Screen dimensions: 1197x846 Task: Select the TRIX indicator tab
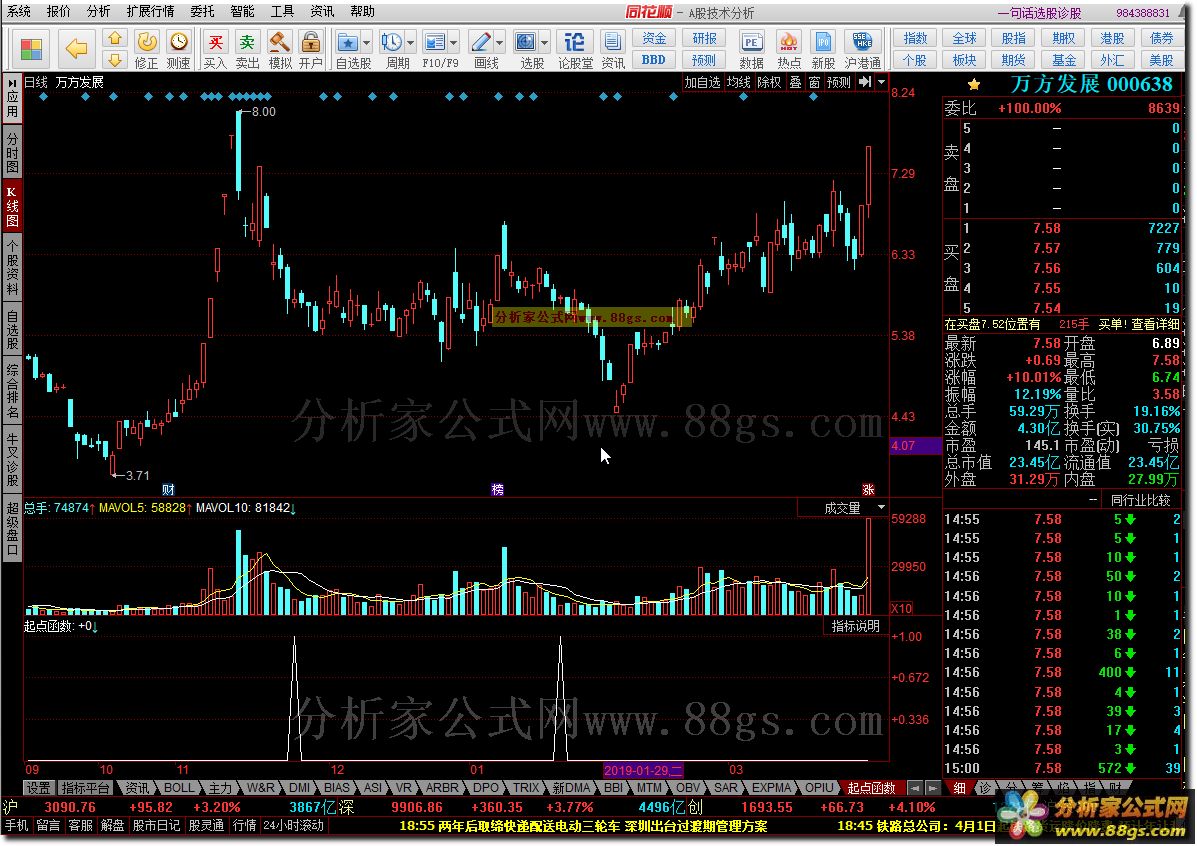(x=526, y=787)
